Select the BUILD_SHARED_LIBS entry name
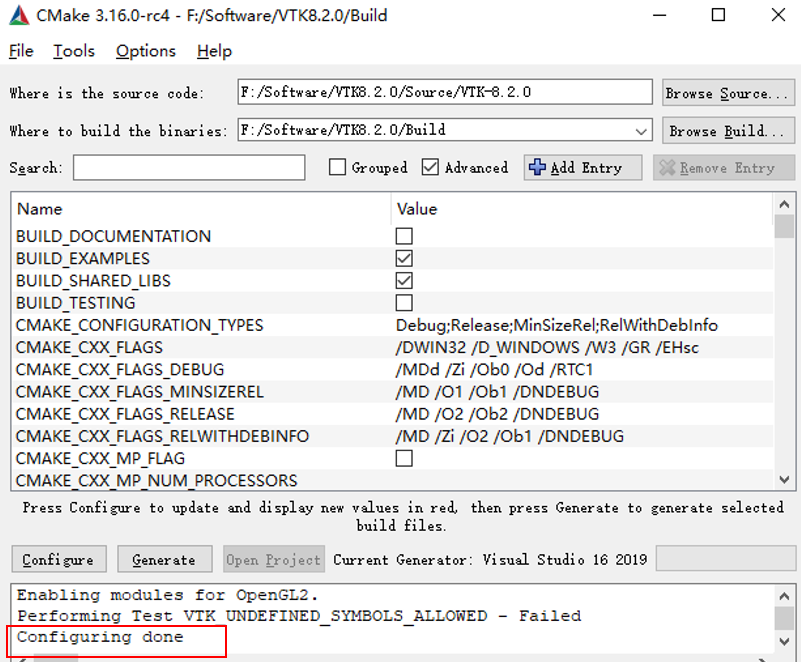The width and height of the screenshot is (801, 662). (x=93, y=280)
